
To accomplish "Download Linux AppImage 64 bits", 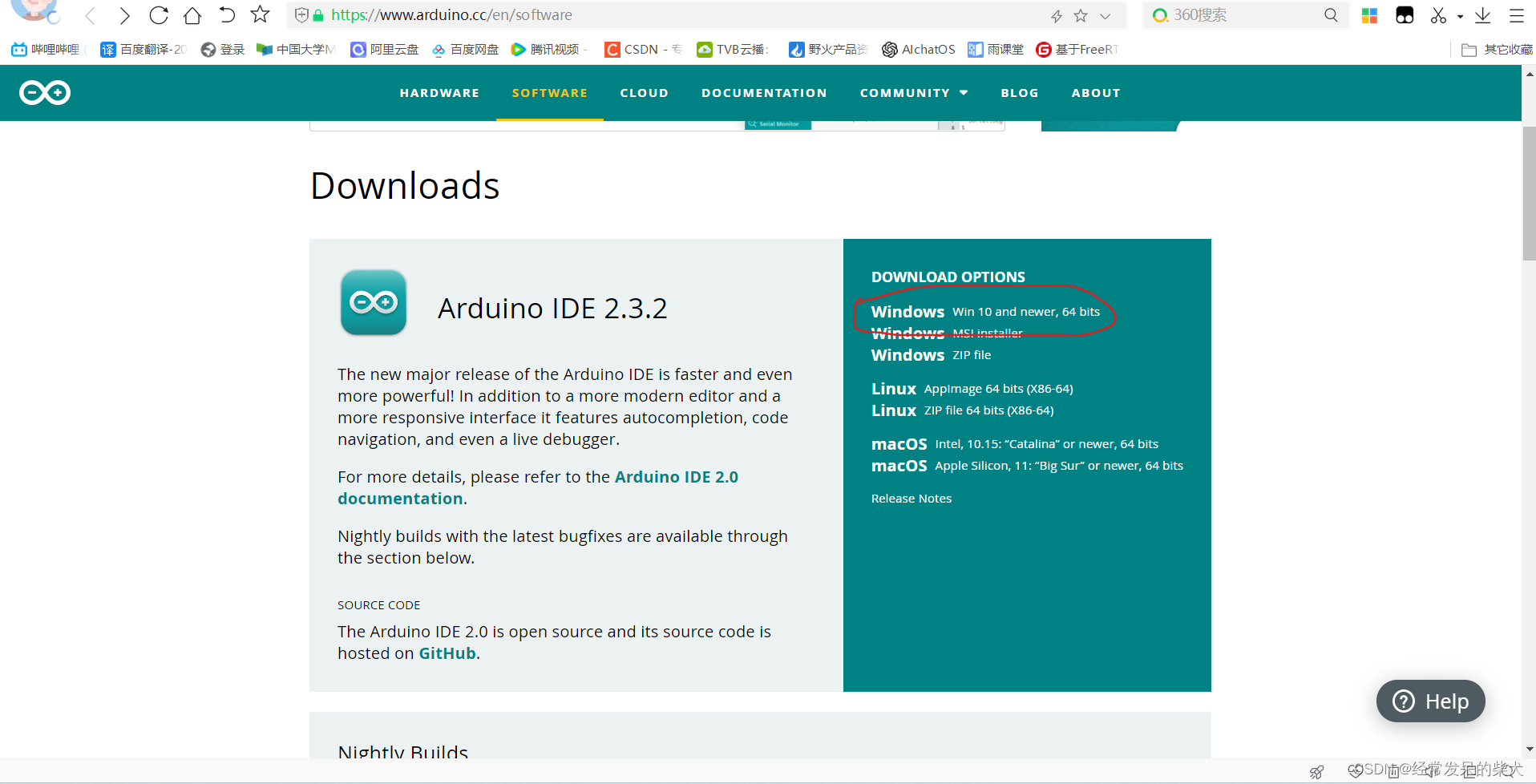I will tap(972, 389).
